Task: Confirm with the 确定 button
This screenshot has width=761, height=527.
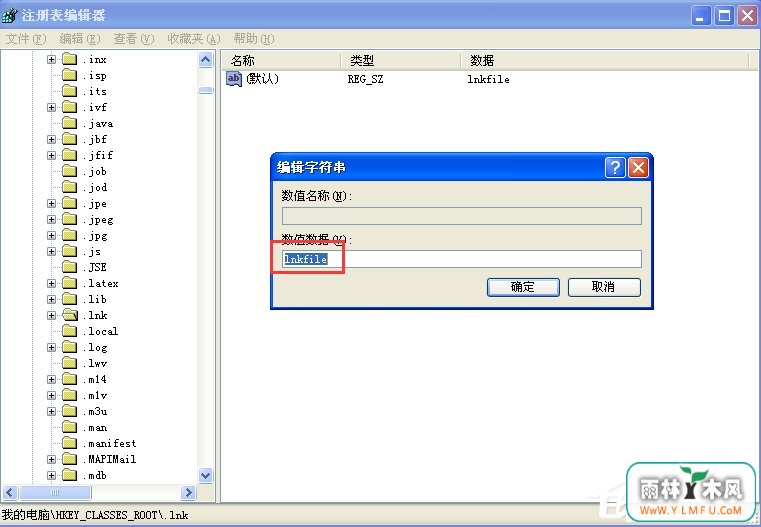Action: tap(523, 287)
